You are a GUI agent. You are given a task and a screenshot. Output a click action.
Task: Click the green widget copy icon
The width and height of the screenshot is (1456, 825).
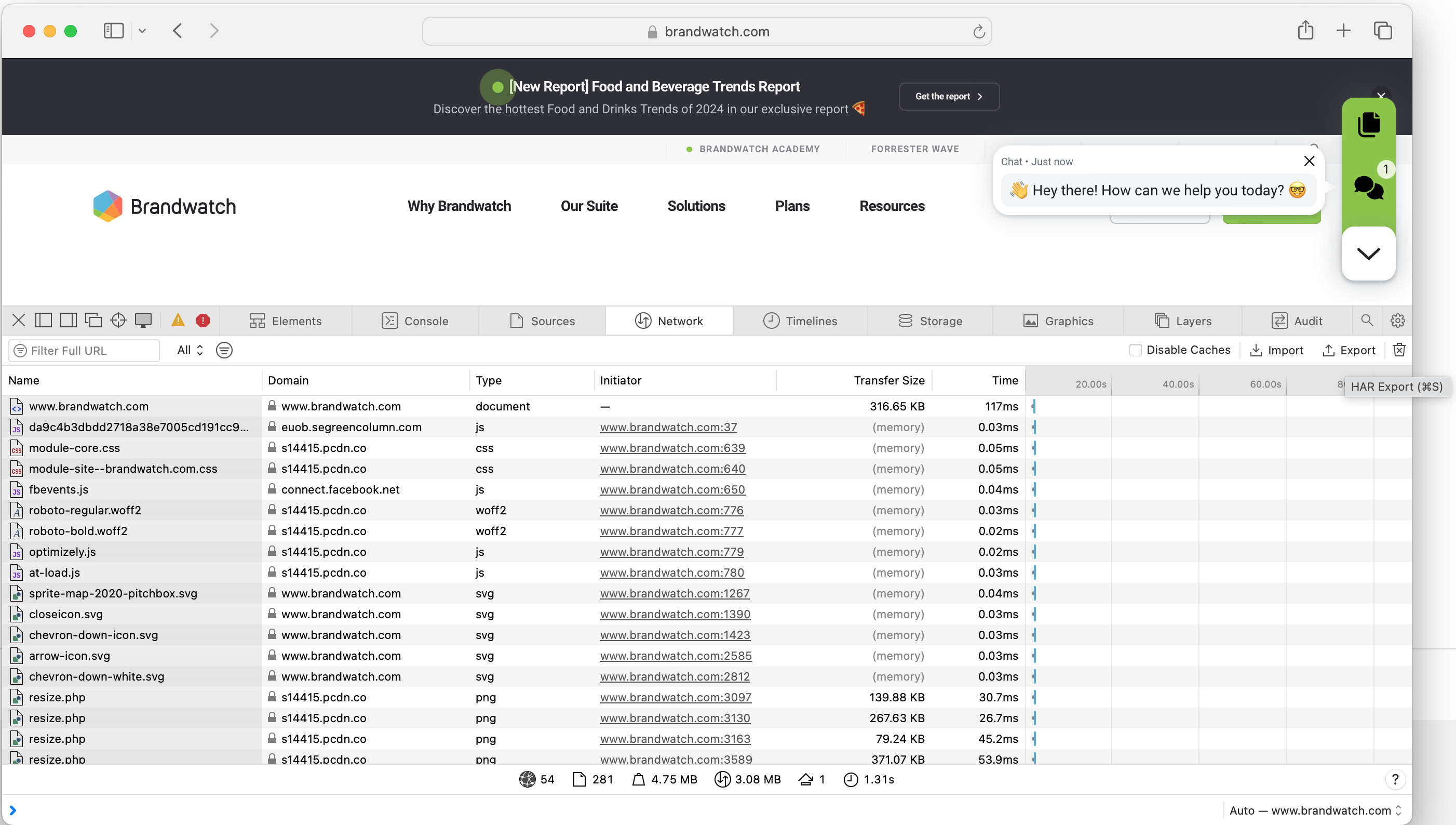coord(1368,125)
